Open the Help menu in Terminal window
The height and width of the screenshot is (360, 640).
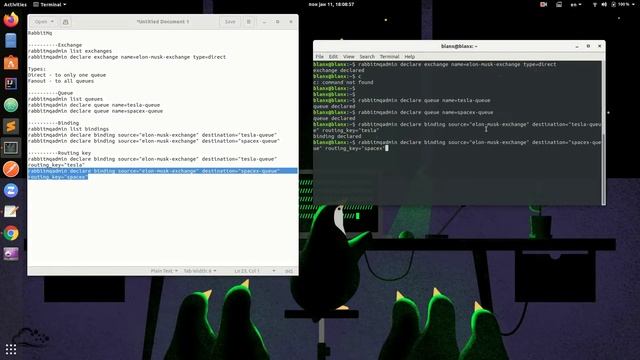pyautogui.click(x=409, y=57)
